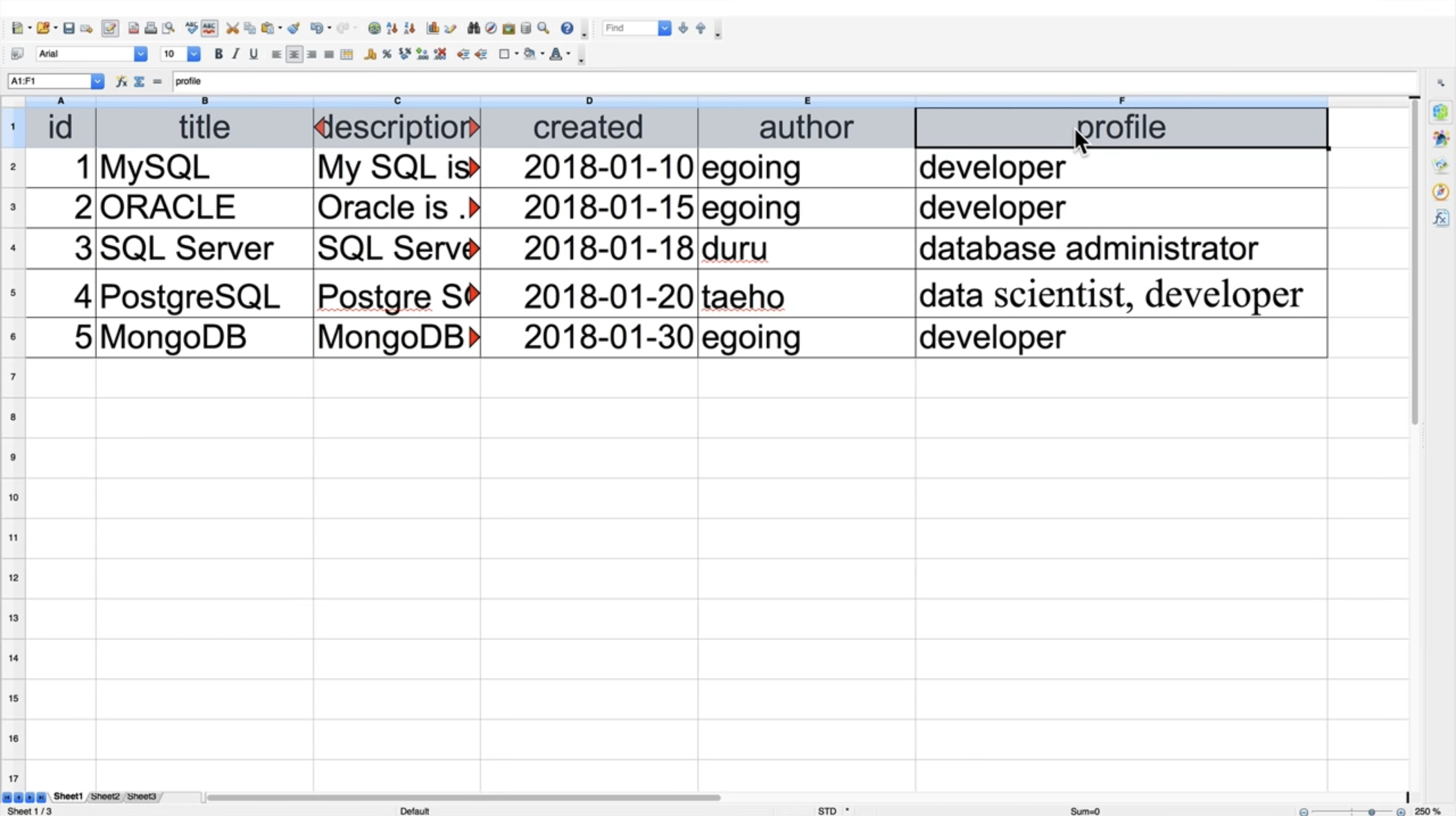Run the Spelling check icon

pyautogui.click(x=192, y=28)
